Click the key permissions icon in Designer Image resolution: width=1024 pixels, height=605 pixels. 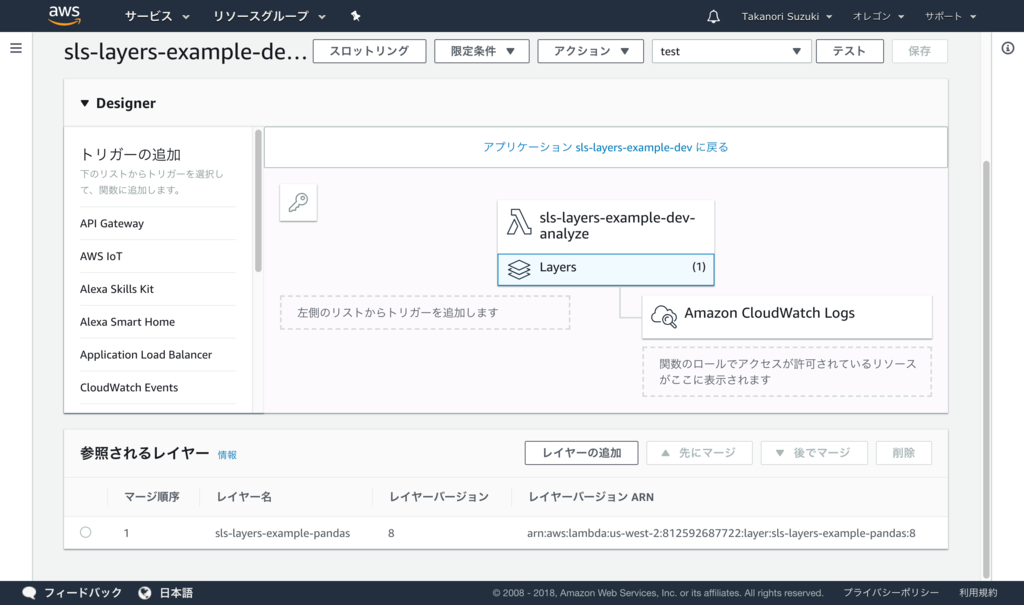[x=298, y=203]
